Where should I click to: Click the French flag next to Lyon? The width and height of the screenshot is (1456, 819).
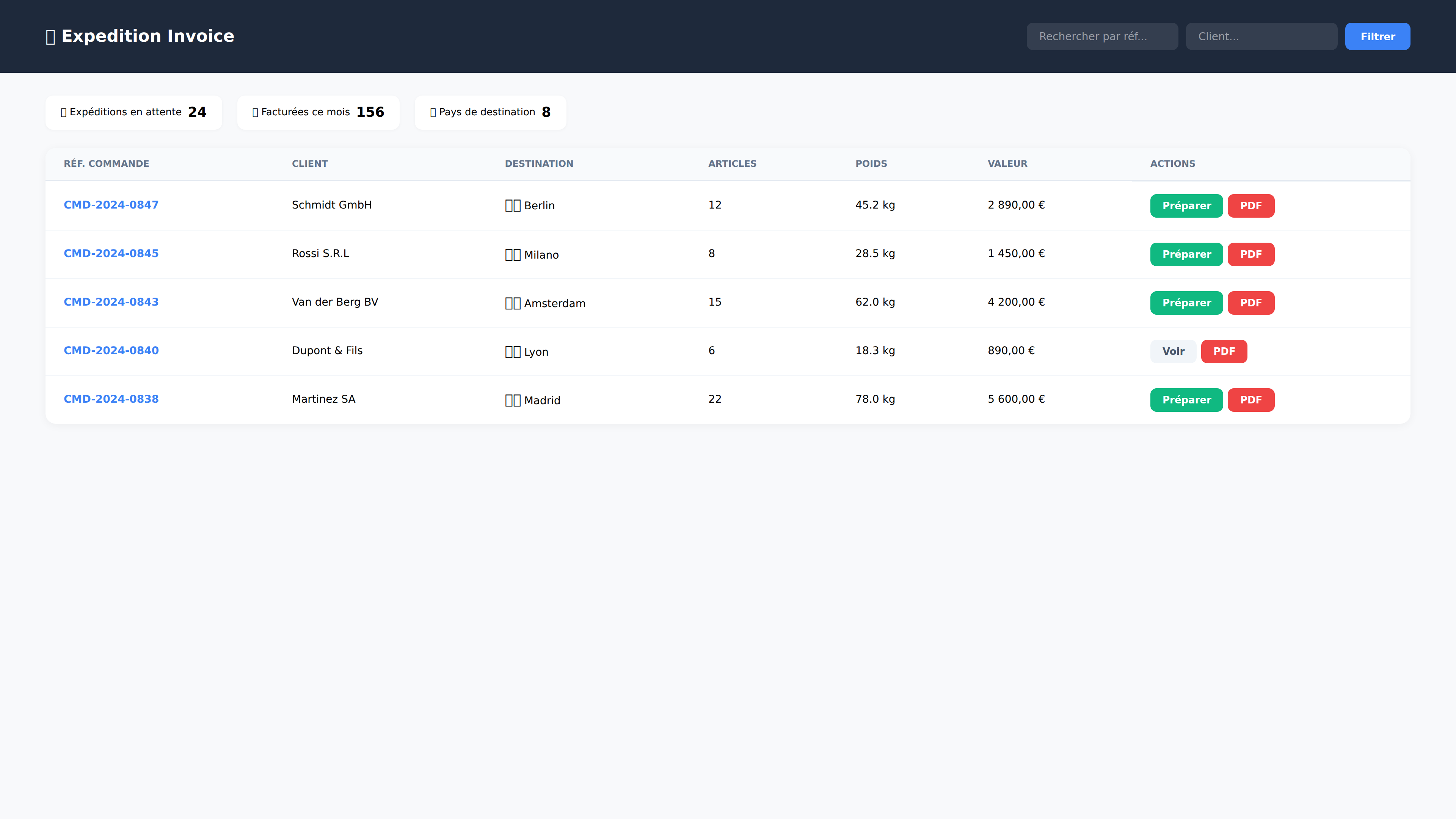coord(512,351)
